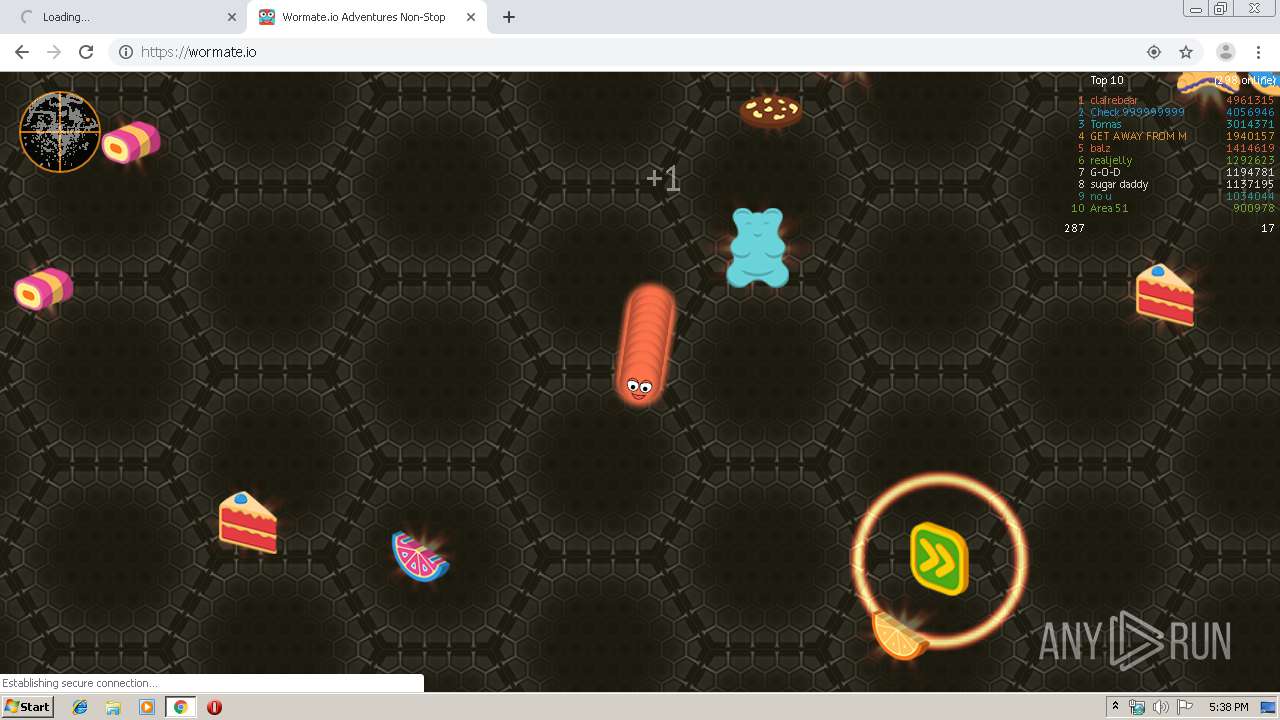
Task: Click the Chrome taskbar button
Action: 181,707
